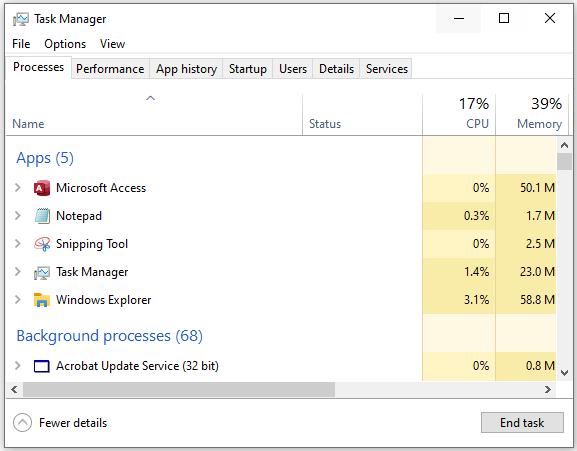Click the vertical scrollbar up arrow

tap(564, 145)
